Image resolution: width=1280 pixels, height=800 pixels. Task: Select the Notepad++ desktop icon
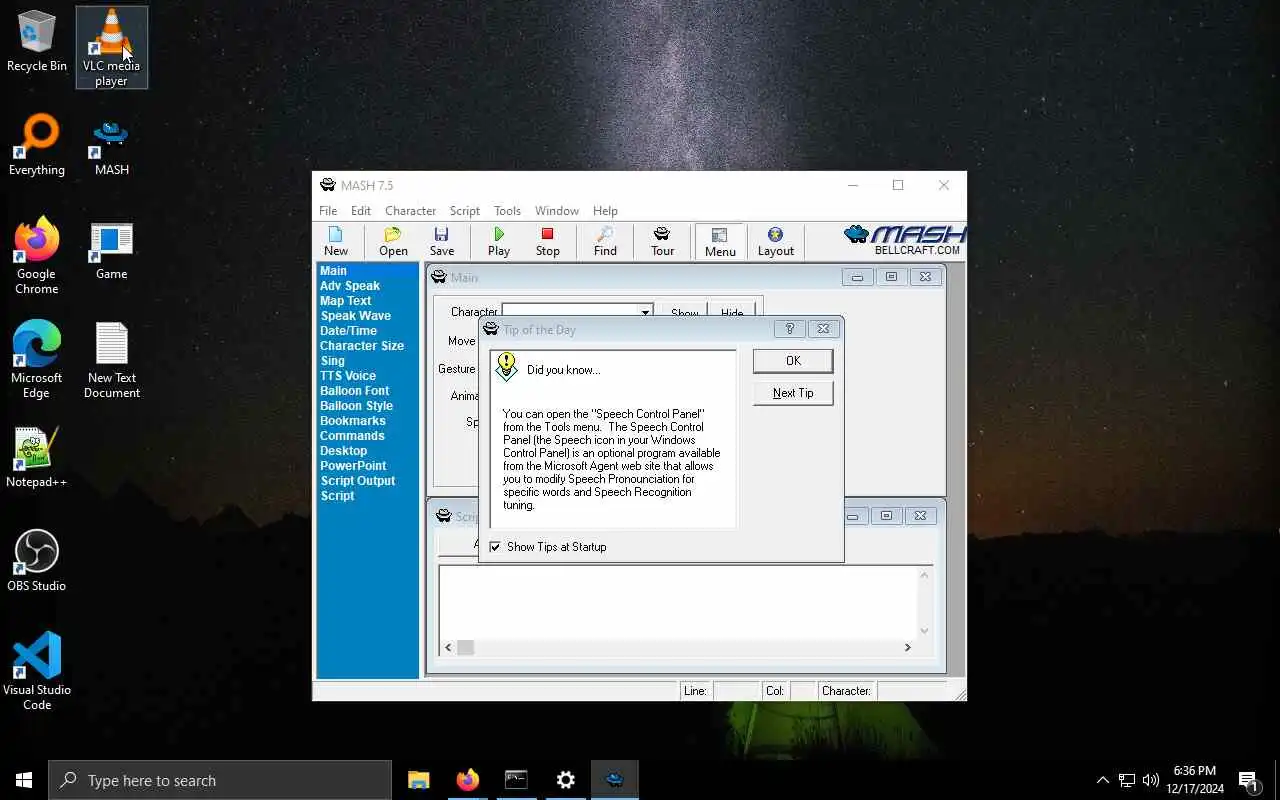coord(37,458)
